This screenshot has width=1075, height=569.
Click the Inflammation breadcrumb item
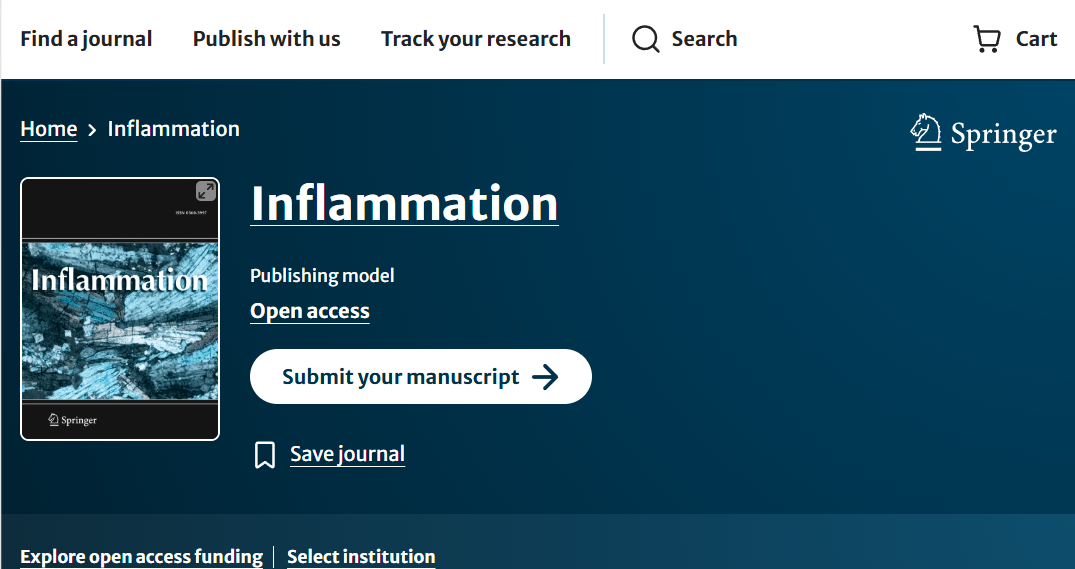pyautogui.click(x=173, y=129)
